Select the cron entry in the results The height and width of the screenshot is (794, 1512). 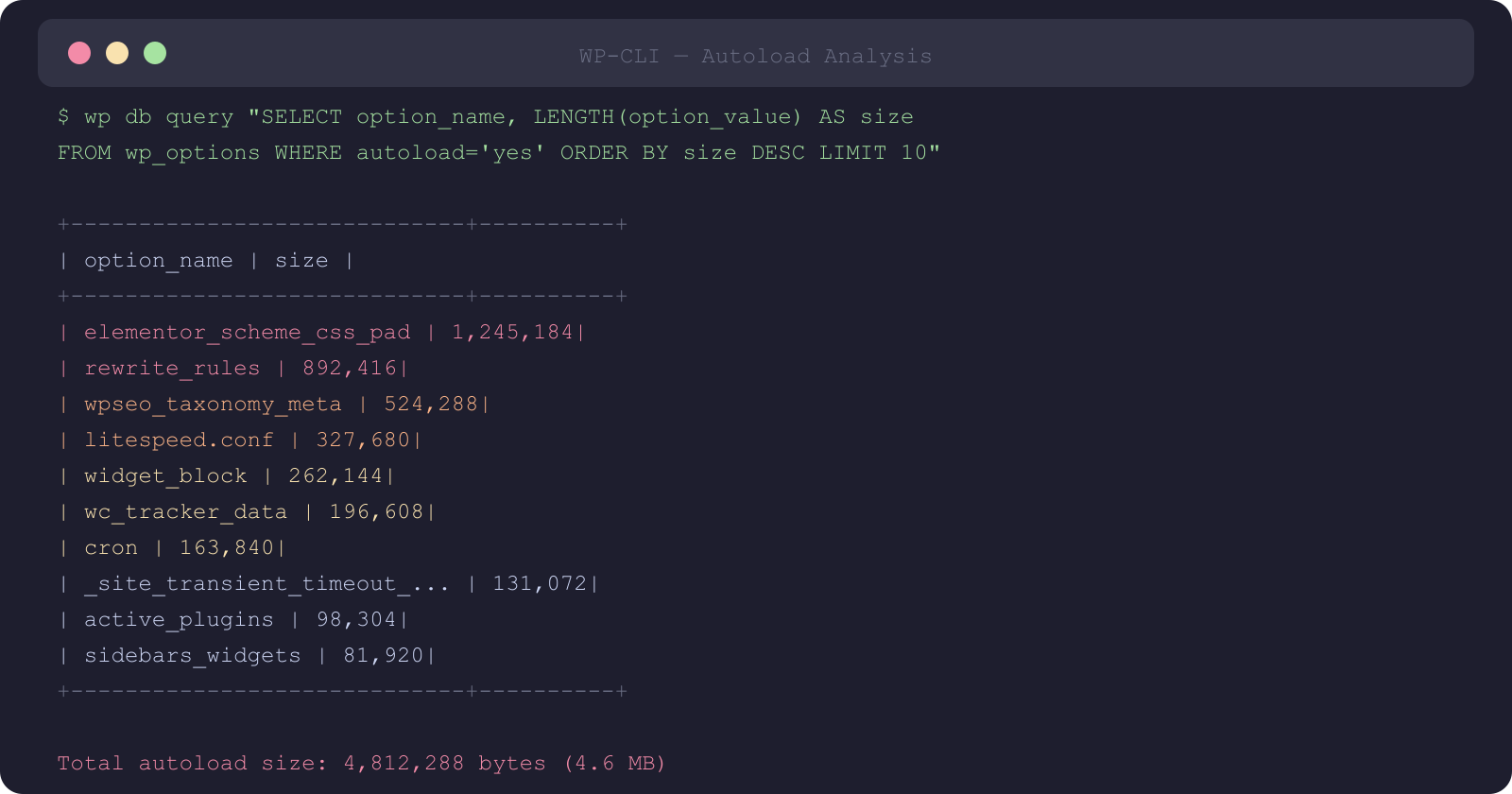point(111,547)
